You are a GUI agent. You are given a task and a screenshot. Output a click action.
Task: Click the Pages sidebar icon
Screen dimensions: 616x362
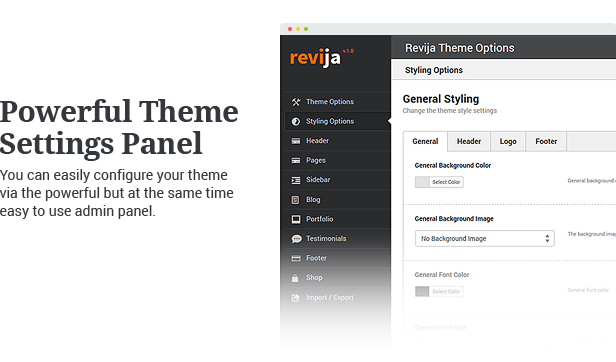click(x=296, y=160)
